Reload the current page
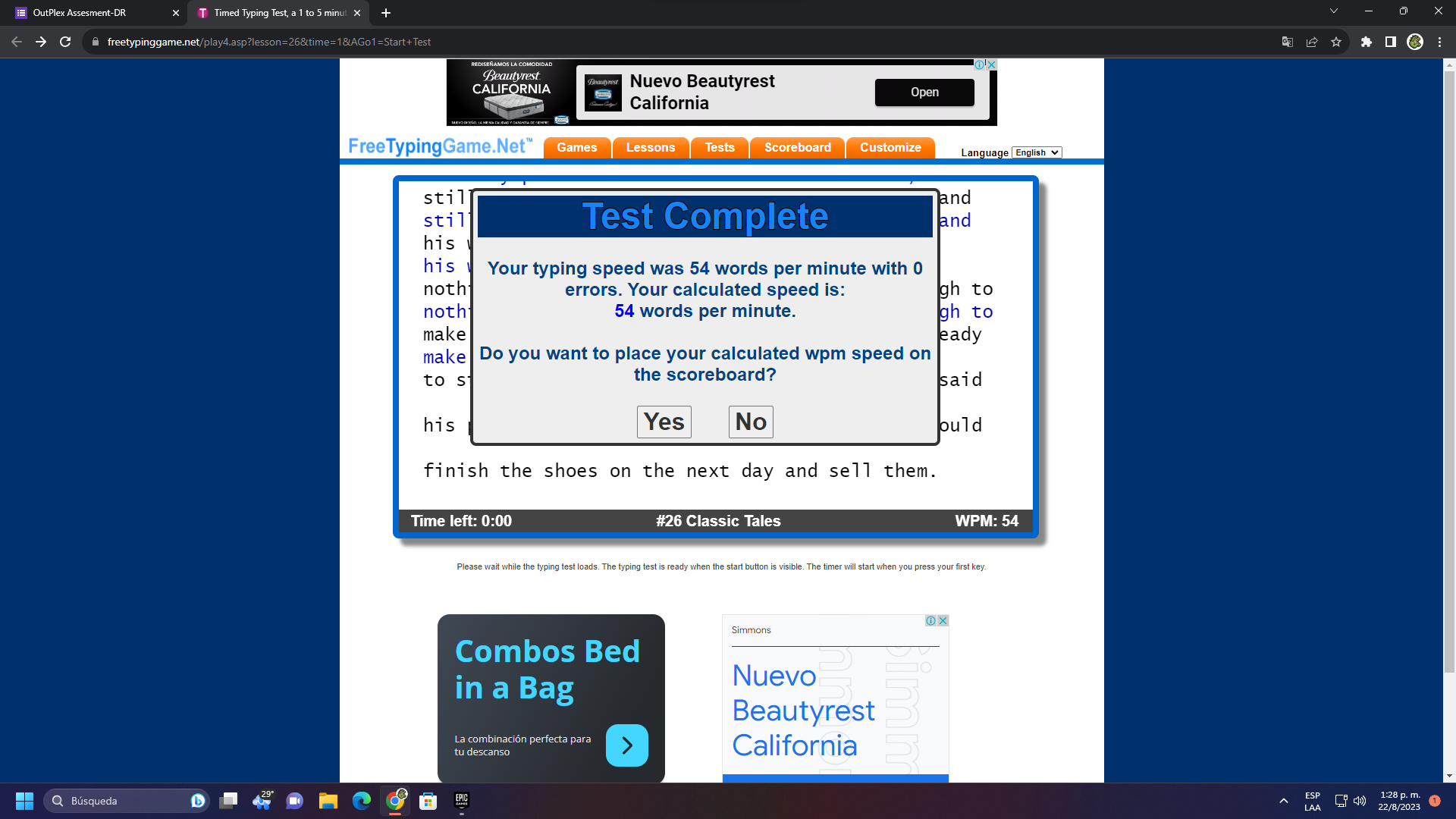The height and width of the screenshot is (819, 1456). (65, 42)
